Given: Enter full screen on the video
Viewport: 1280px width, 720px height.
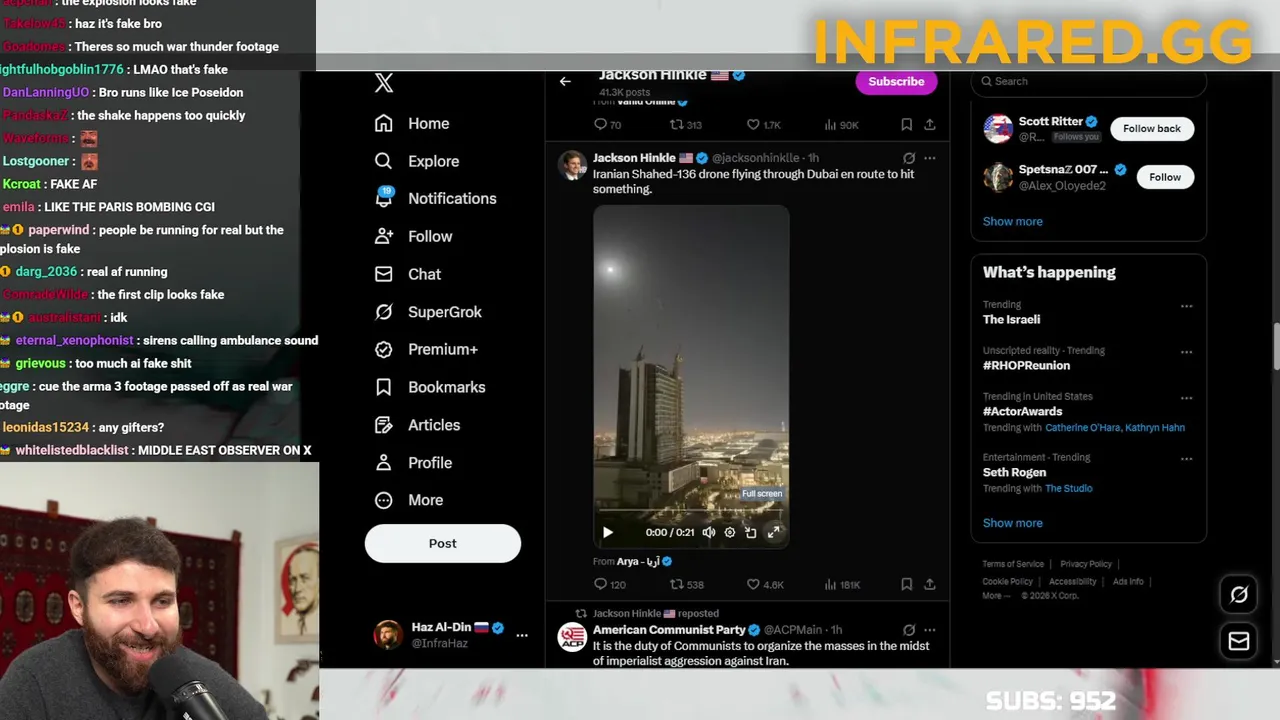Looking at the screenshot, I should tap(773, 533).
